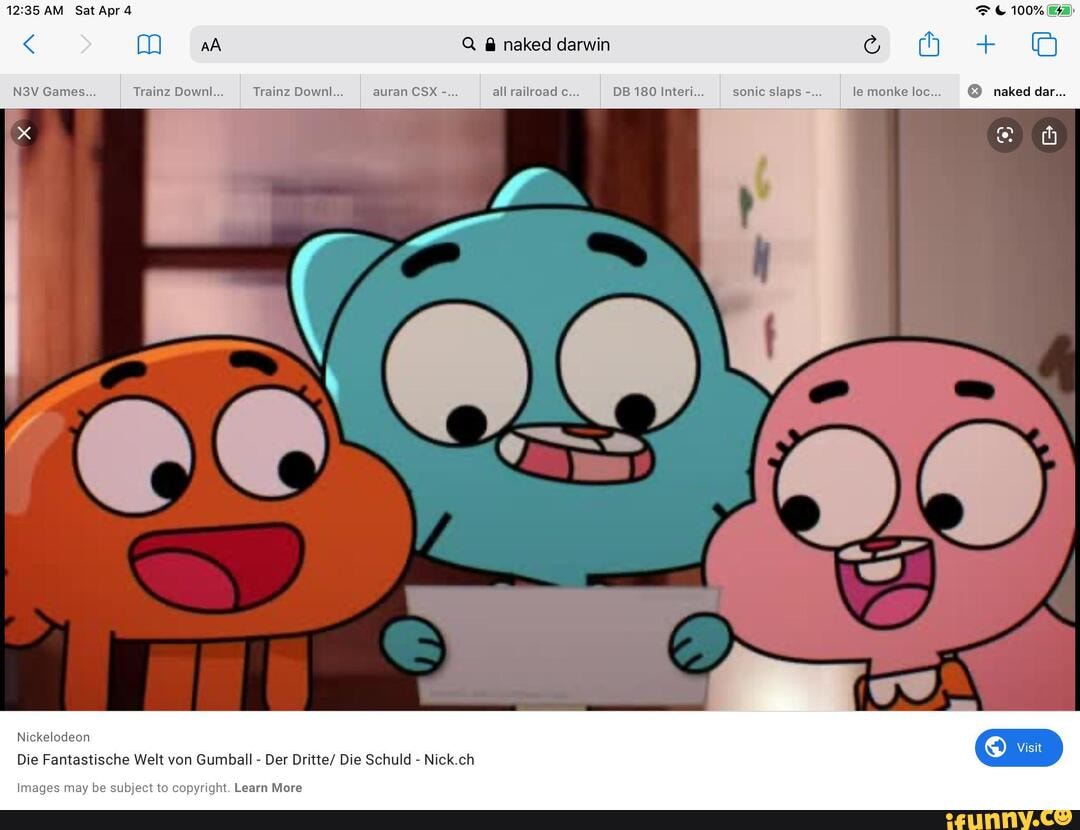Open the Gumball image title link
Image resolution: width=1080 pixels, height=830 pixels.
tap(245, 760)
